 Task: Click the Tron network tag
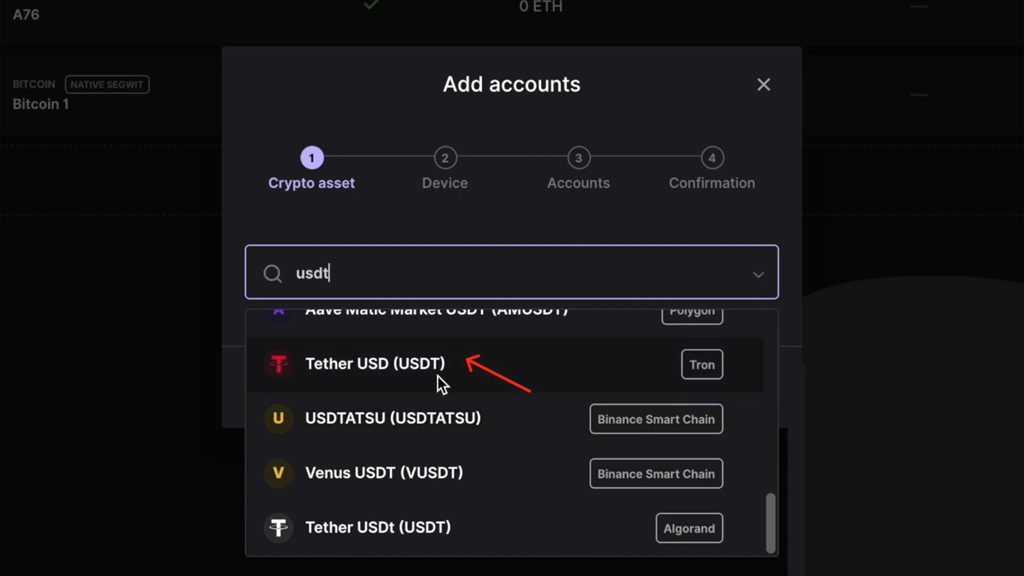[x=702, y=364]
